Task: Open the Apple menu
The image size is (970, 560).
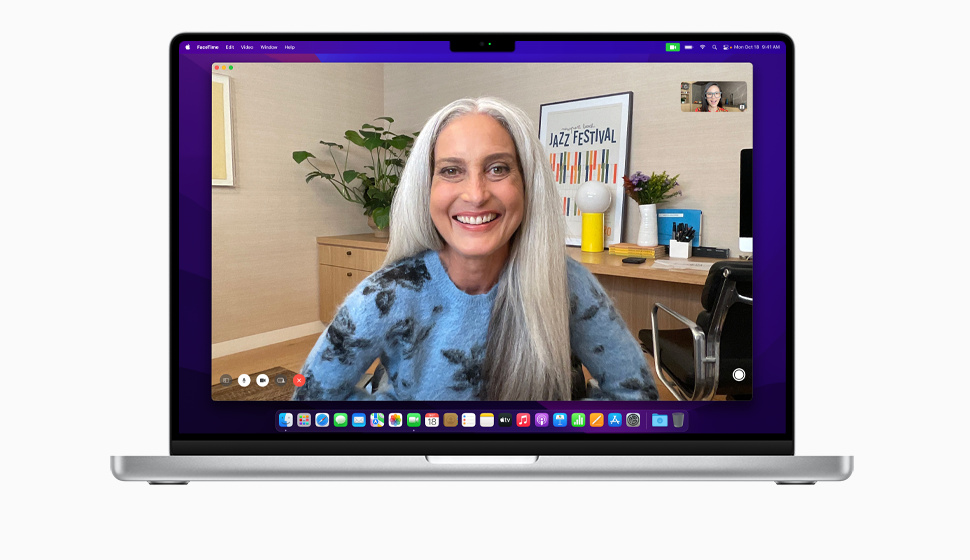Action: pos(187,47)
